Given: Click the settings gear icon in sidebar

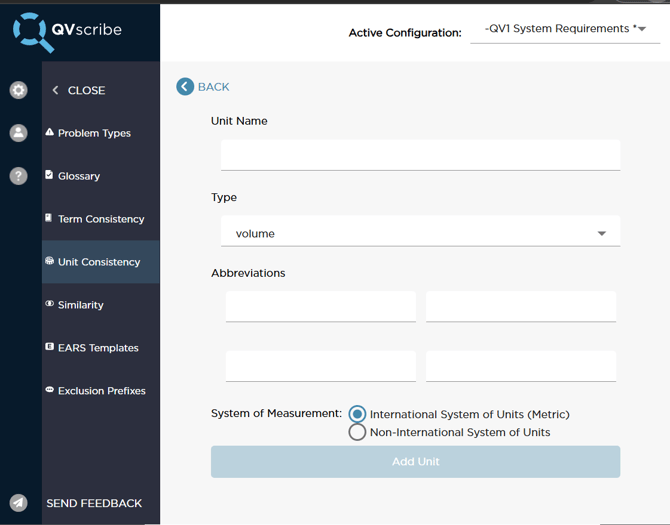Looking at the screenshot, I should (18, 90).
